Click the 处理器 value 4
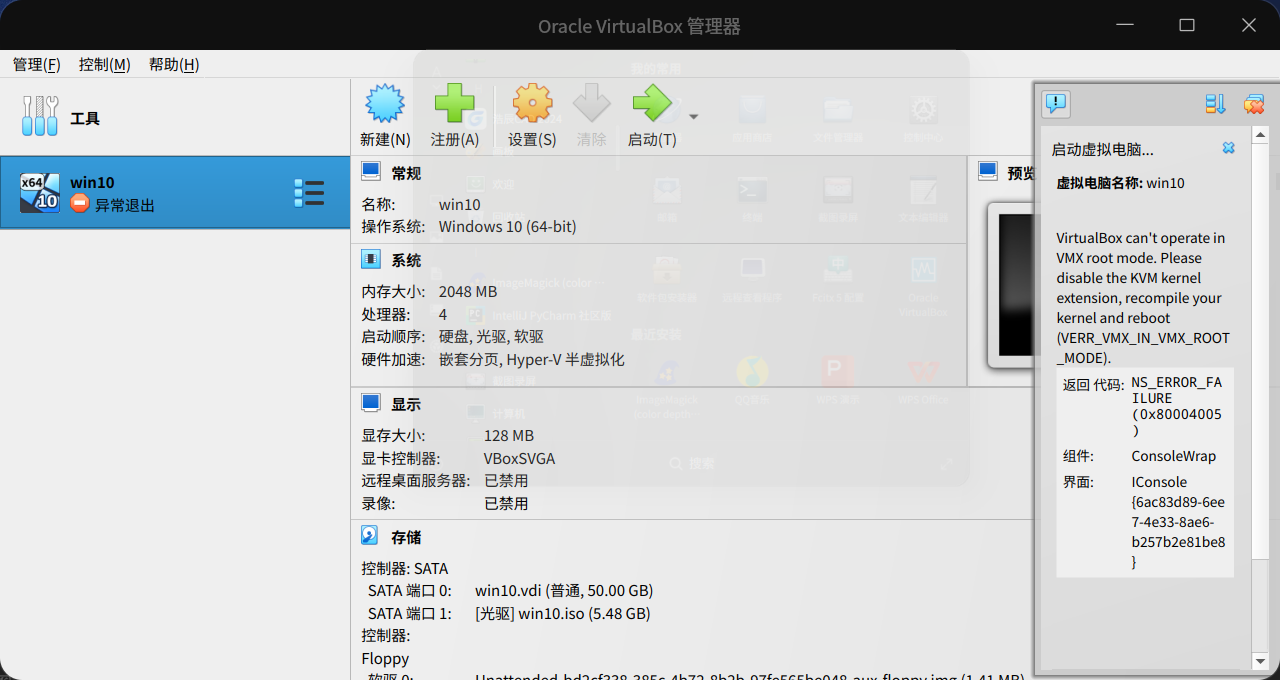The width and height of the screenshot is (1280, 680). pyautogui.click(x=443, y=314)
